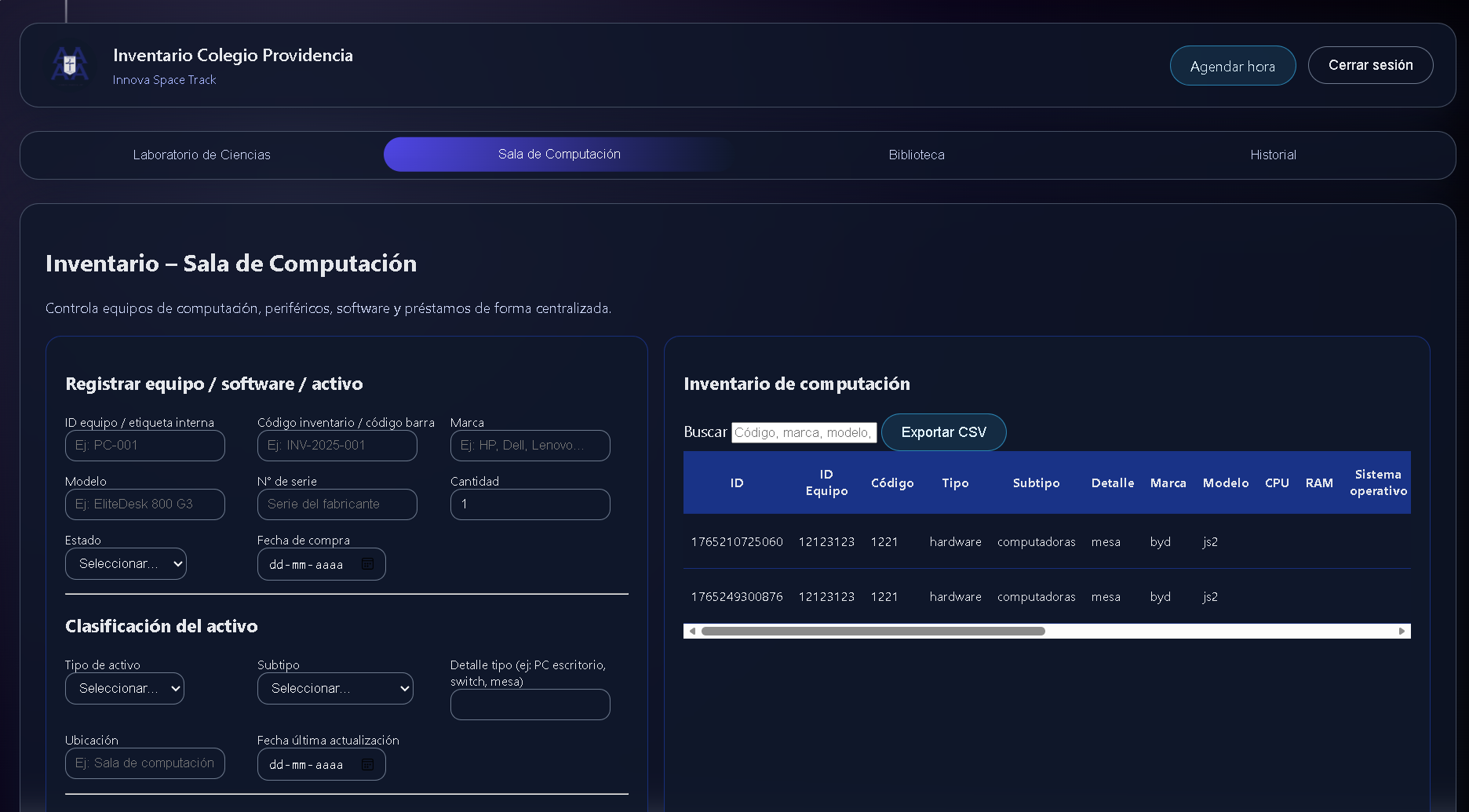The image size is (1469, 812).
Task: Open the Innova Space Track link
Action: coord(165,79)
